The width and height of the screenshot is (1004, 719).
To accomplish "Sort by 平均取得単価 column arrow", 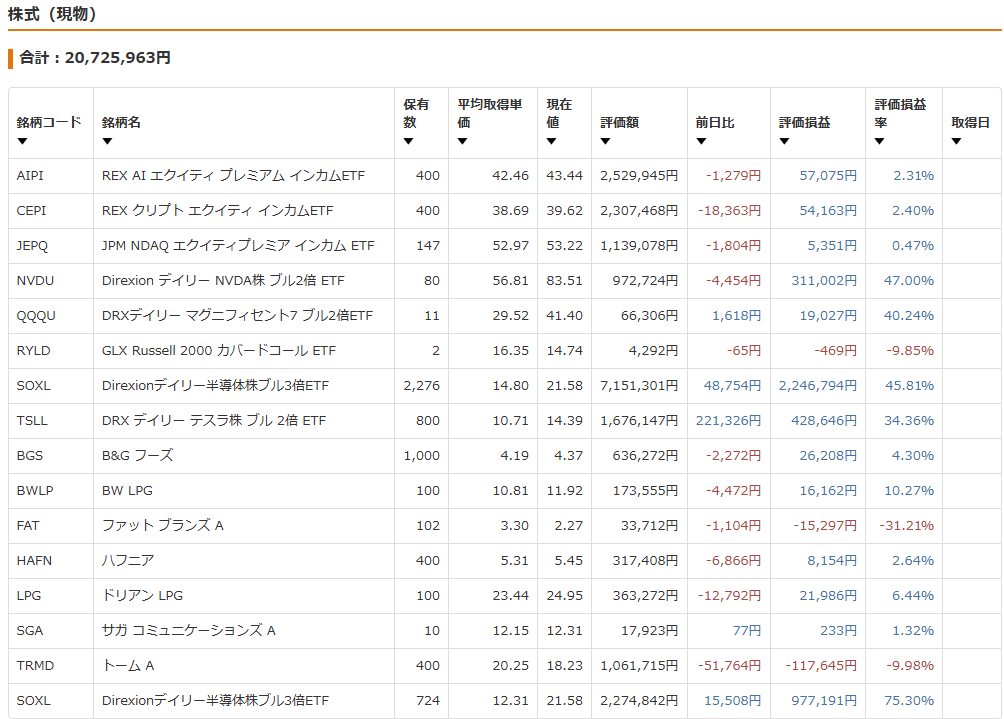I will point(462,141).
